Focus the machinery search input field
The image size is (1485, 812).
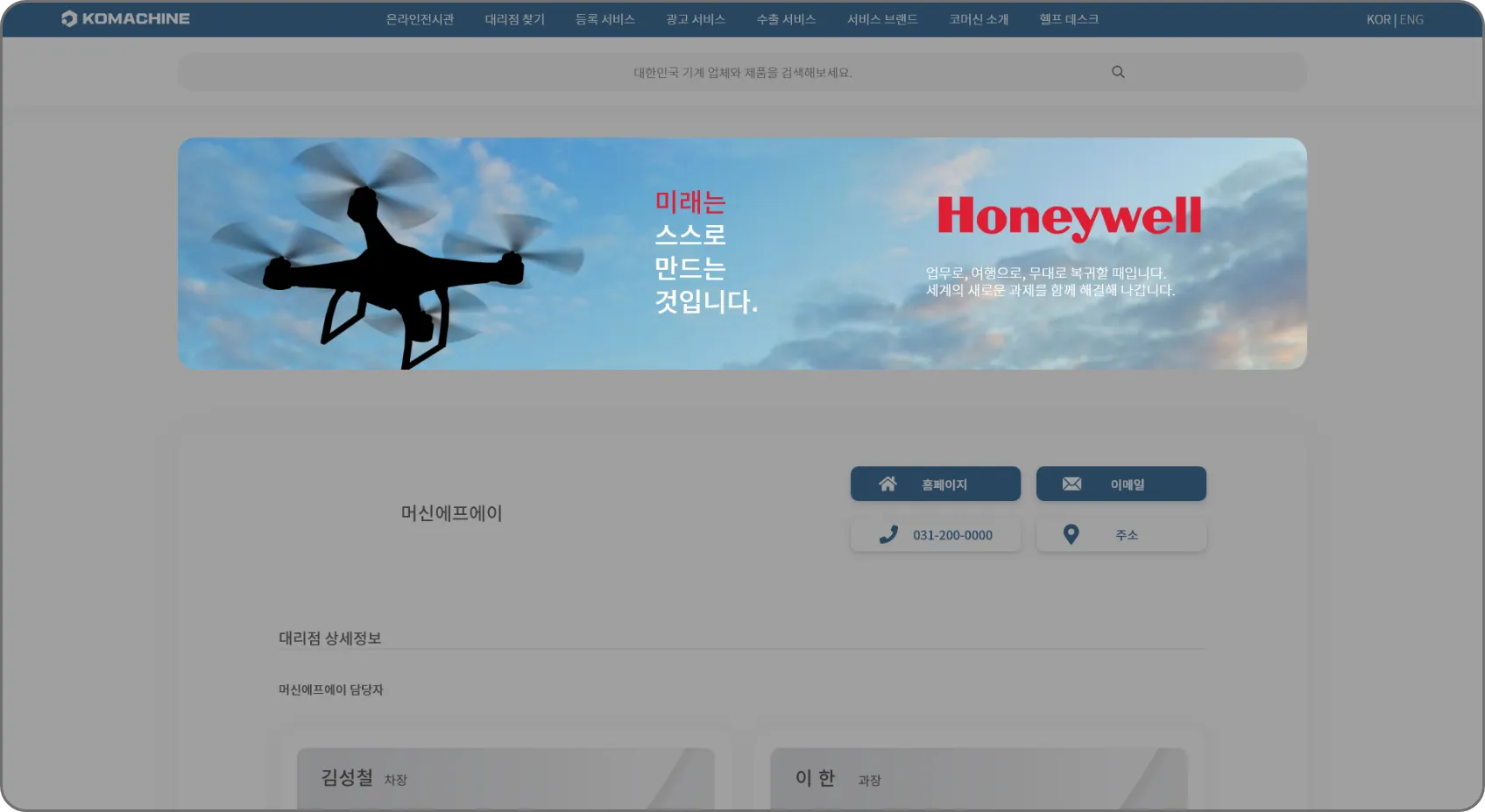[x=742, y=72]
